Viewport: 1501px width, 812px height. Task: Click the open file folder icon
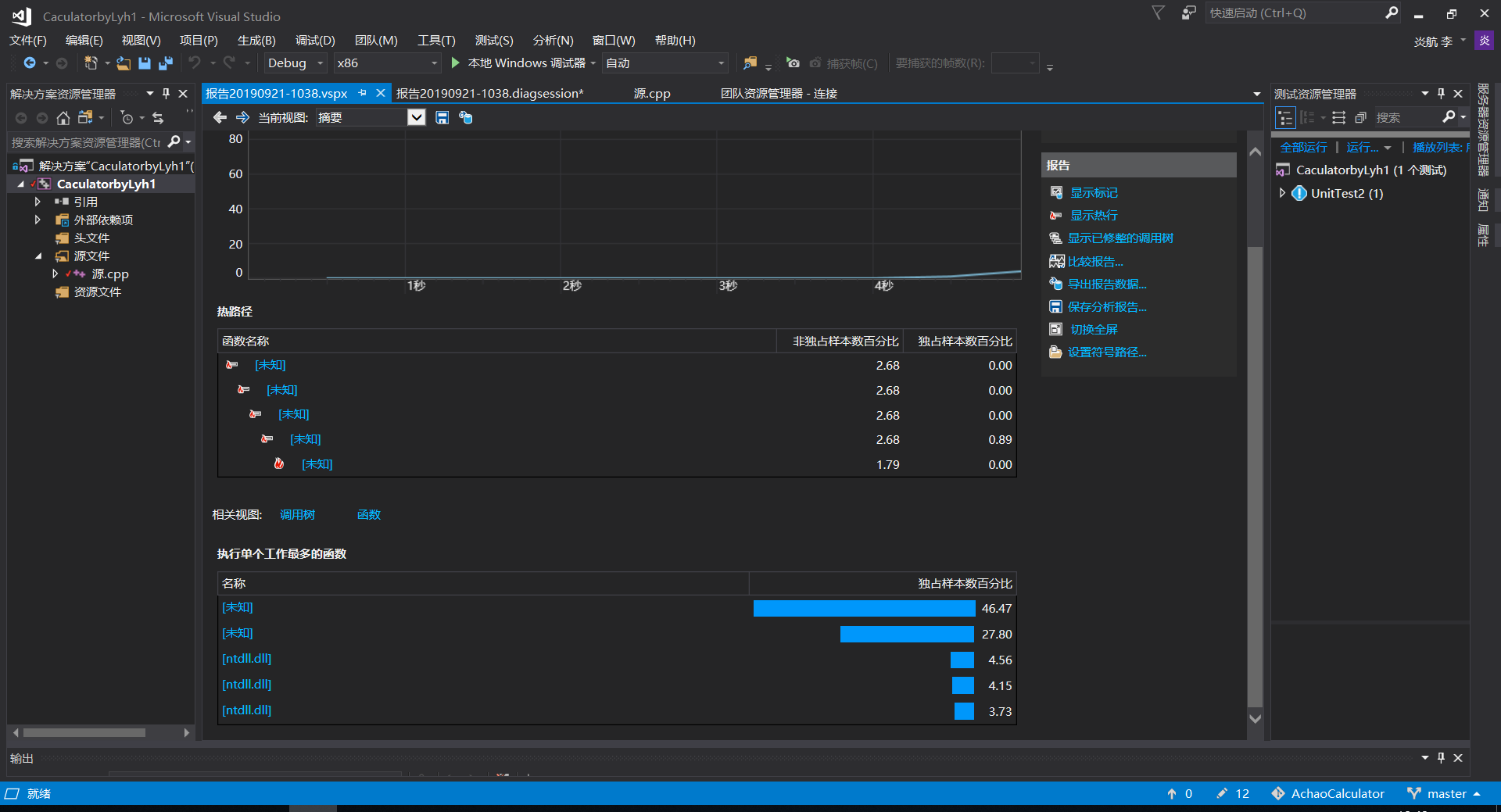click(124, 63)
